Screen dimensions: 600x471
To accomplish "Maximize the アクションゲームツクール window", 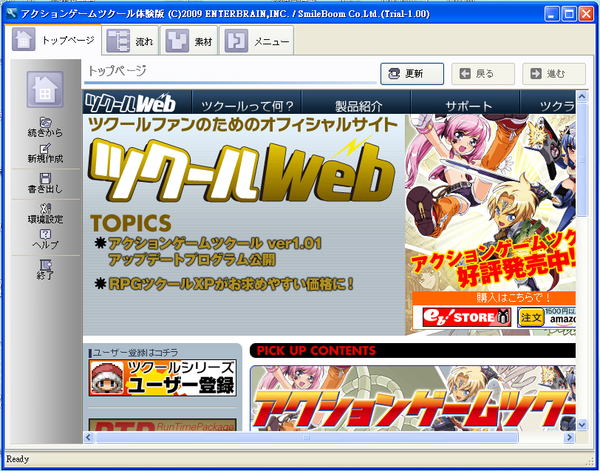I will (569, 14).
